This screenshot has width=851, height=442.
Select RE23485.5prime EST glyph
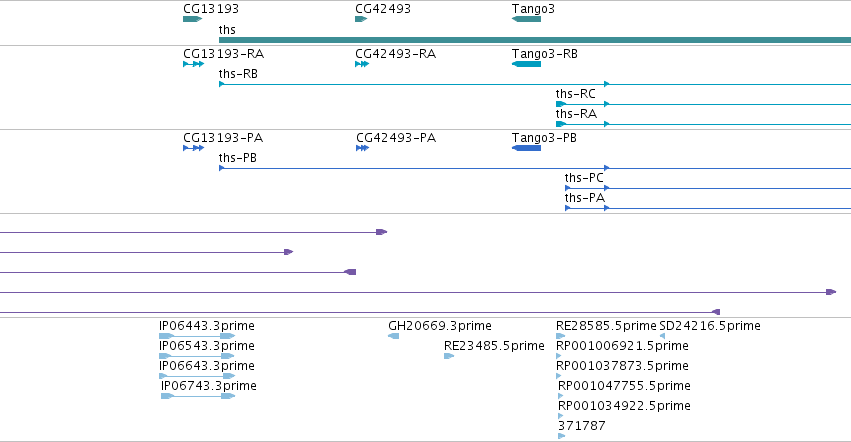click(449, 356)
